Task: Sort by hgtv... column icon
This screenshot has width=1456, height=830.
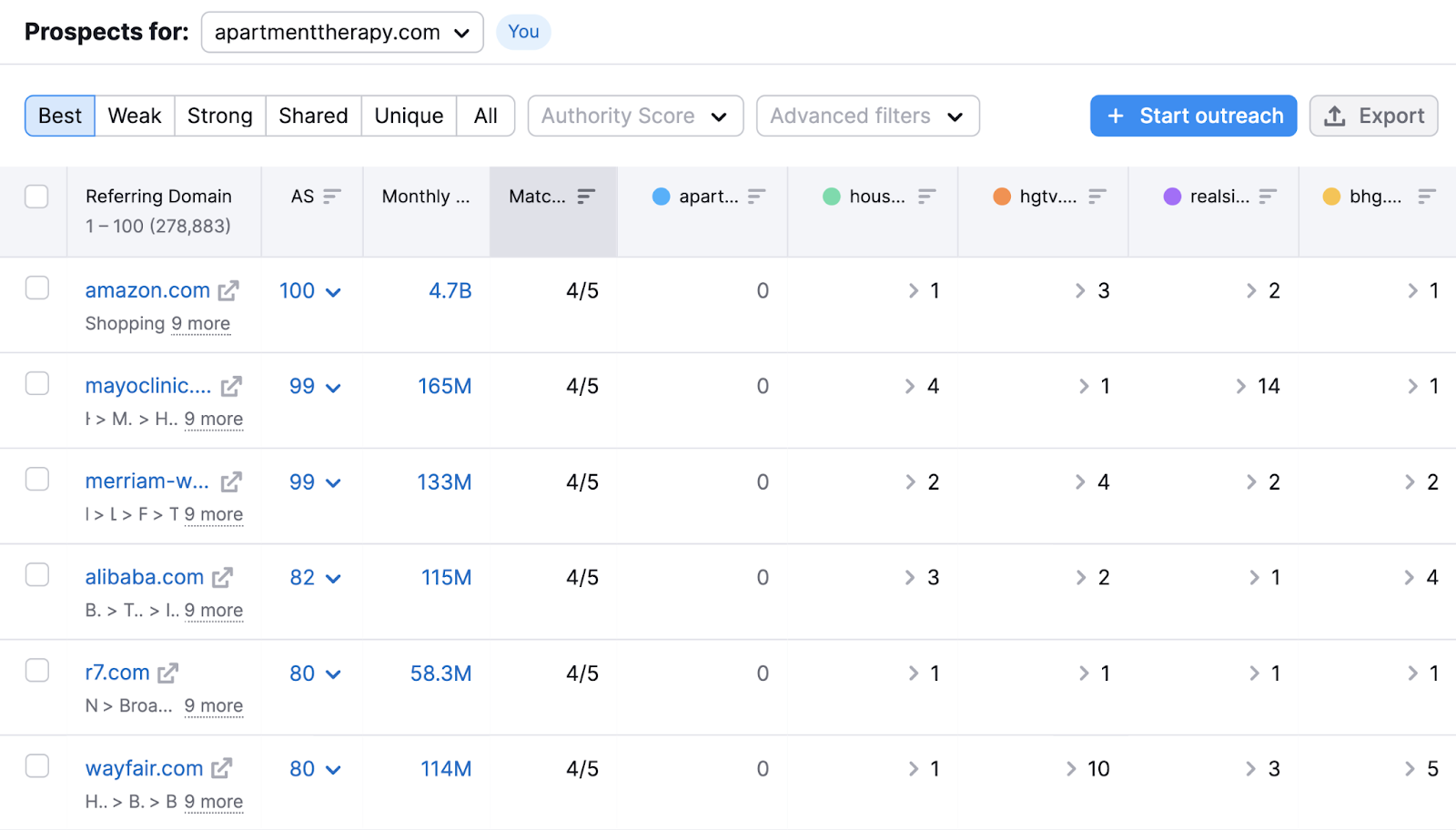Action: [x=1097, y=197]
